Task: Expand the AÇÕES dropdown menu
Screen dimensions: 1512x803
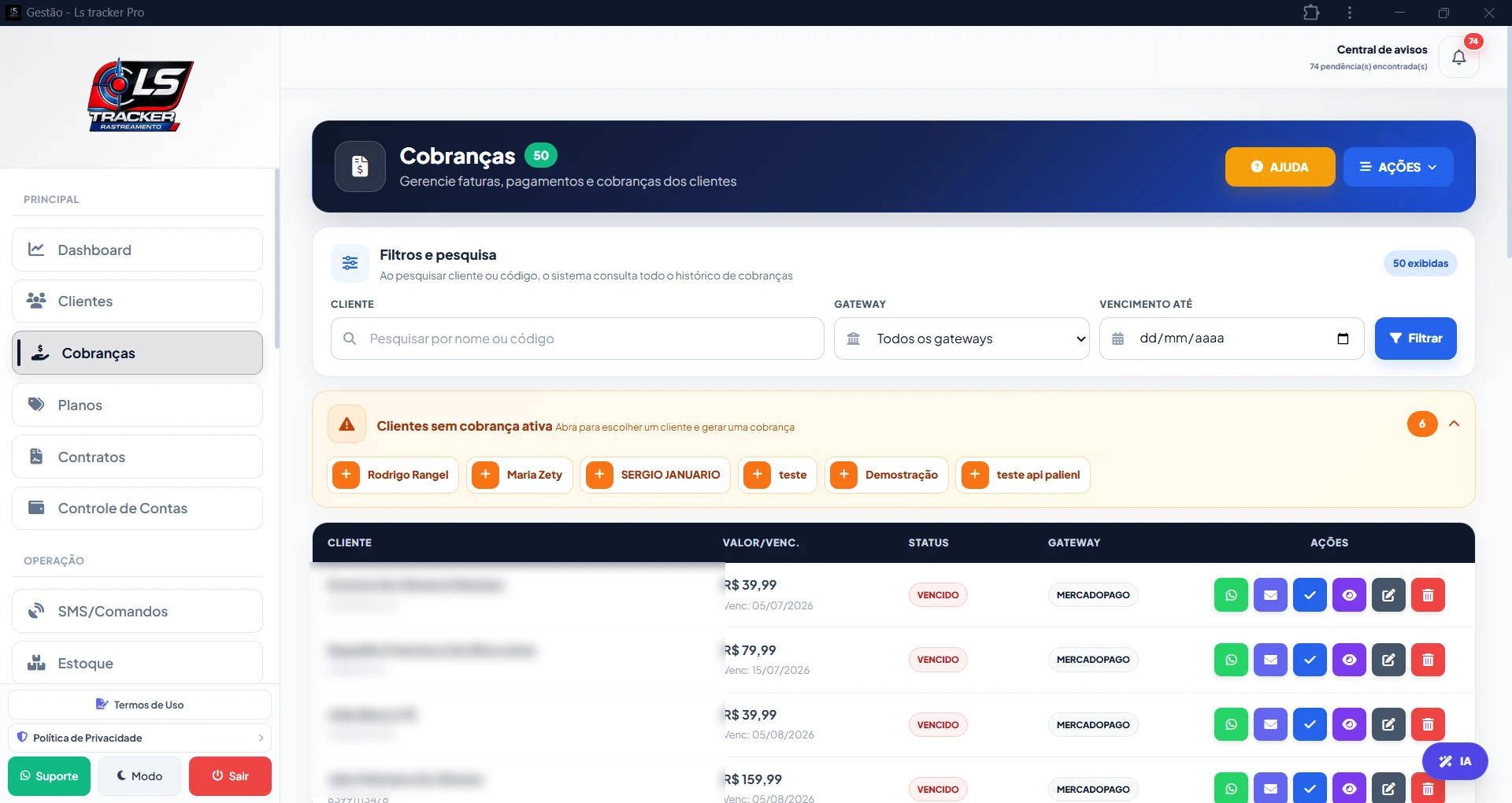Action: (x=1398, y=167)
